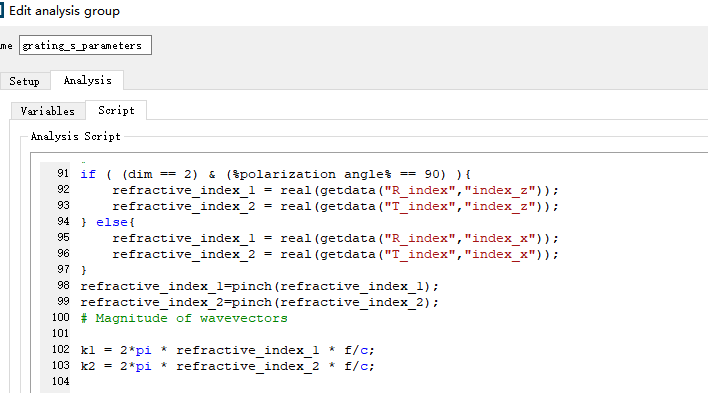Click the 'Edit analysis group' window title

tap(64, 11)
